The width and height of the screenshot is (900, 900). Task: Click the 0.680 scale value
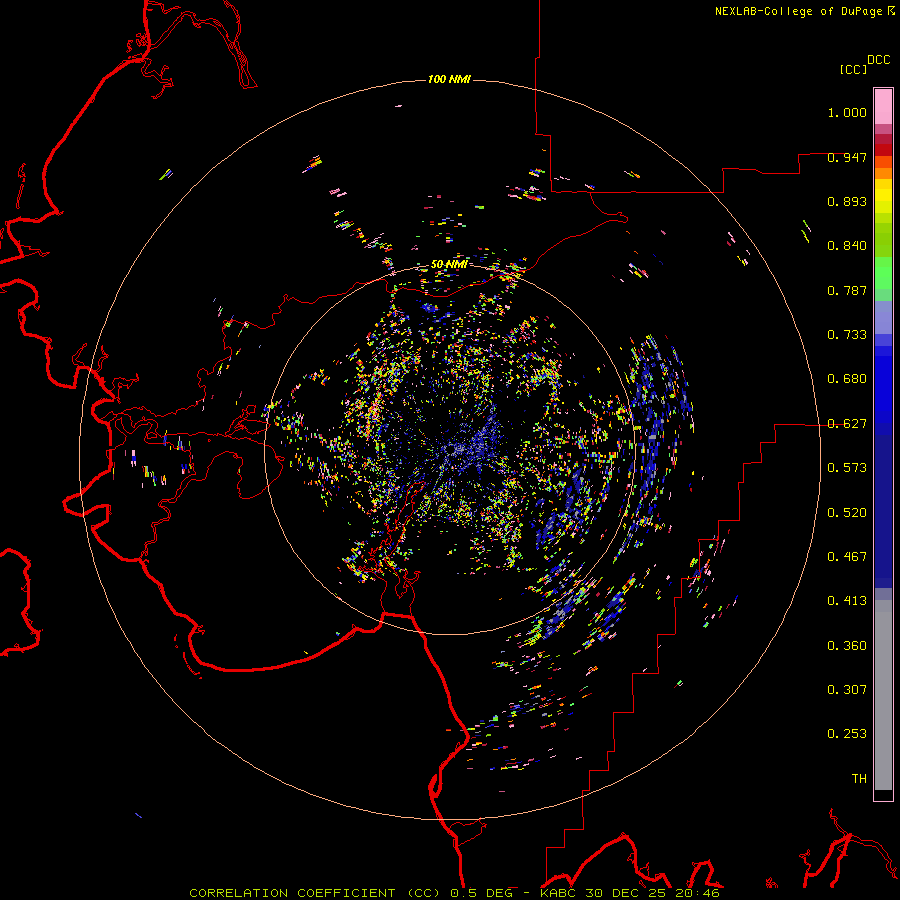(x=847, y=379)
